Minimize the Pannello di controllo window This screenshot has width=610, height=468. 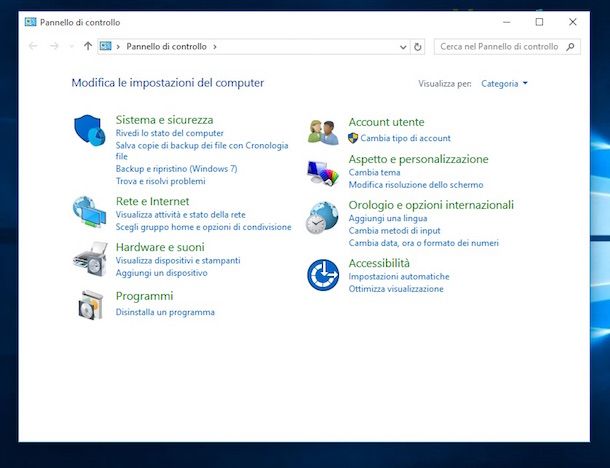tap(507, 22)
